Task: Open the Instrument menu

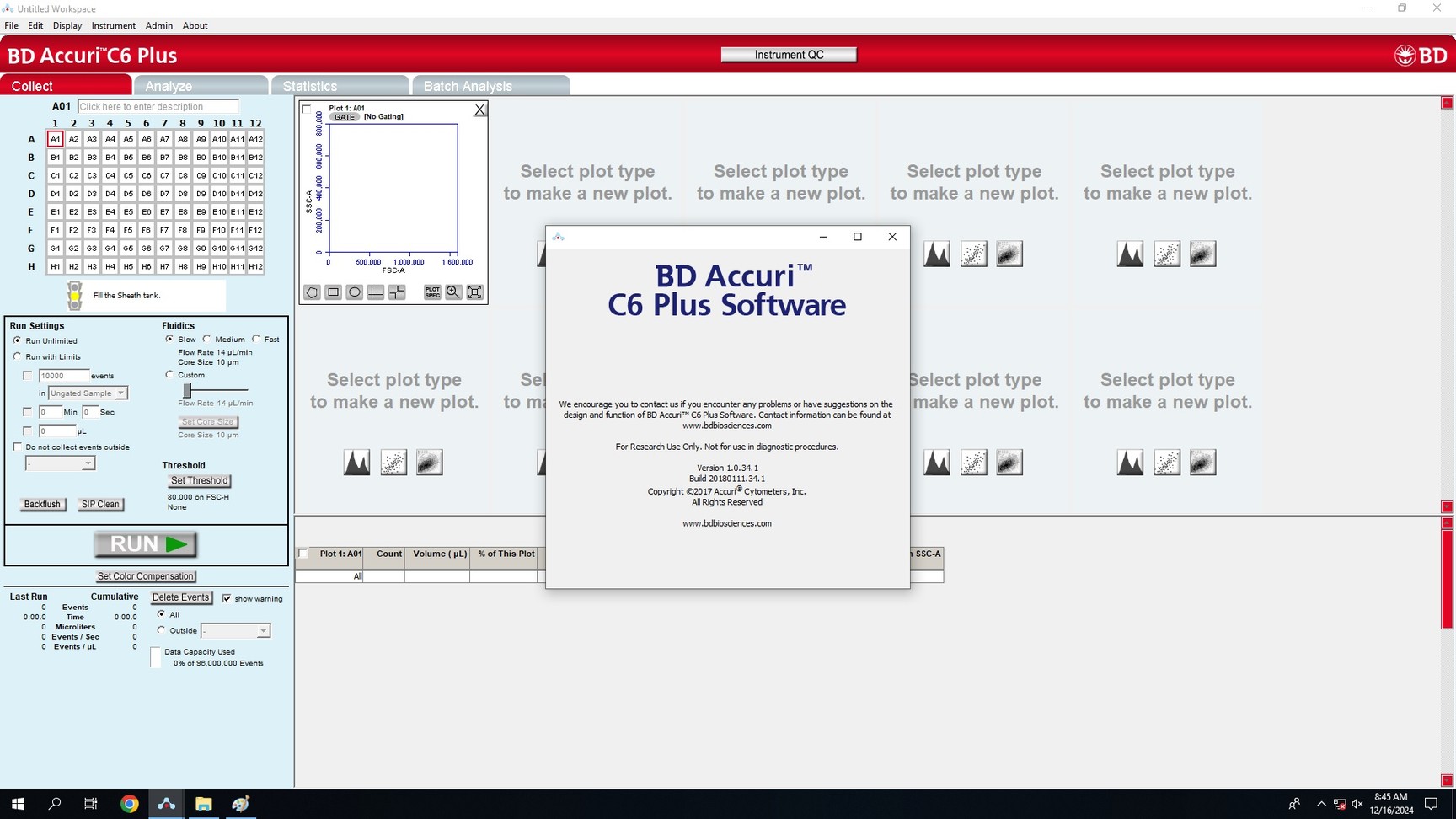Action: [113, 25]
